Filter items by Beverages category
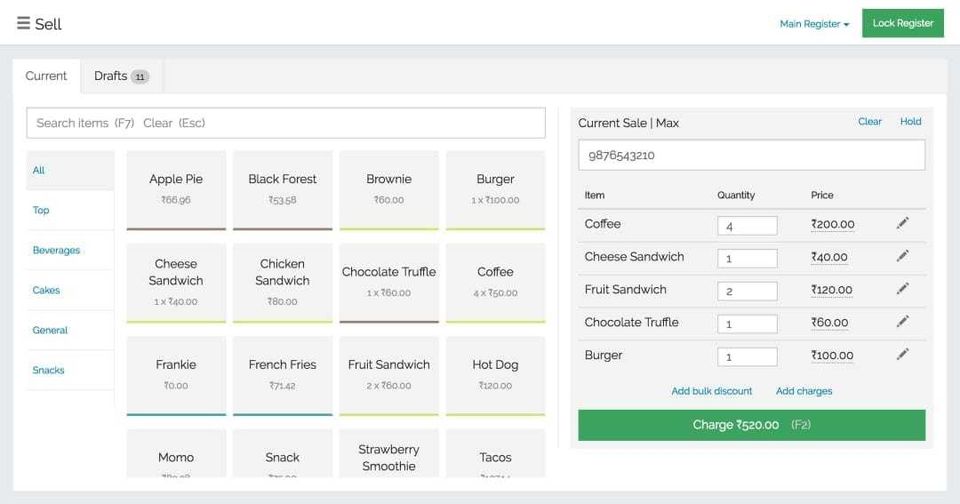This screenshot has width=960, height=504. point(56,250)
